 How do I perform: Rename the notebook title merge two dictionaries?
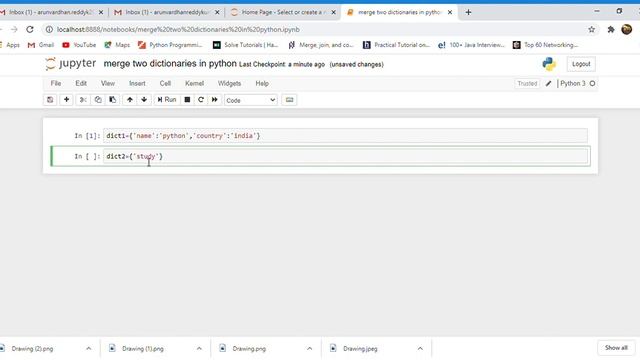pos(170,64)
